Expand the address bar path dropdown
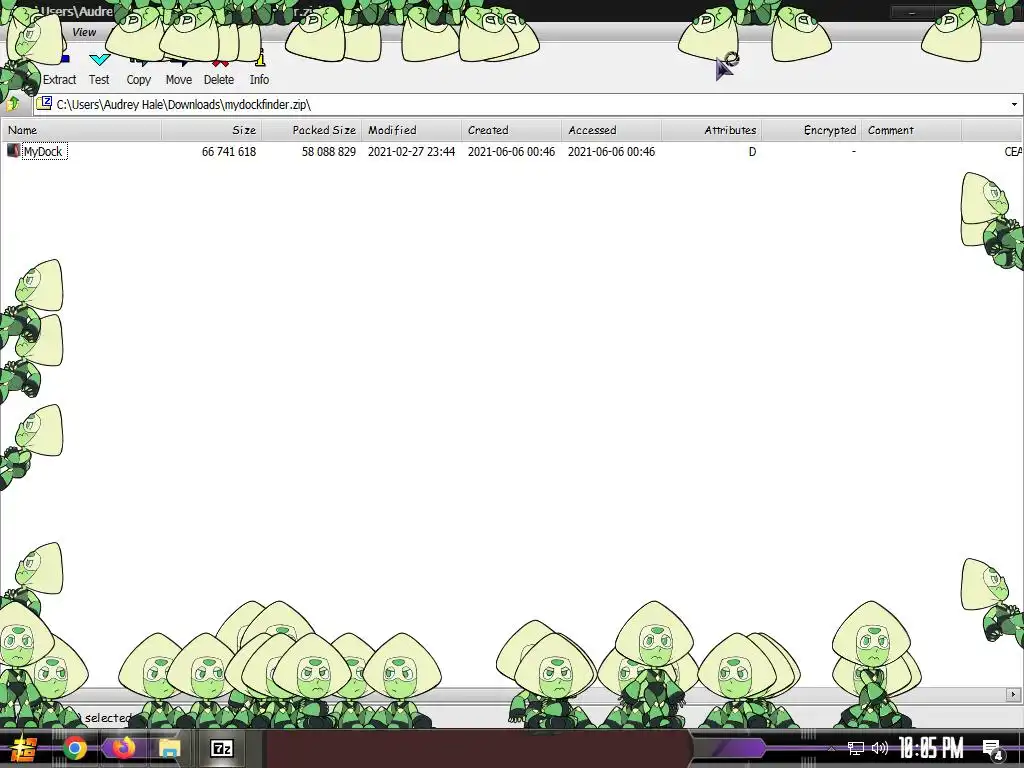This screenshot has width=1024, height=768. click(1014, 104)
